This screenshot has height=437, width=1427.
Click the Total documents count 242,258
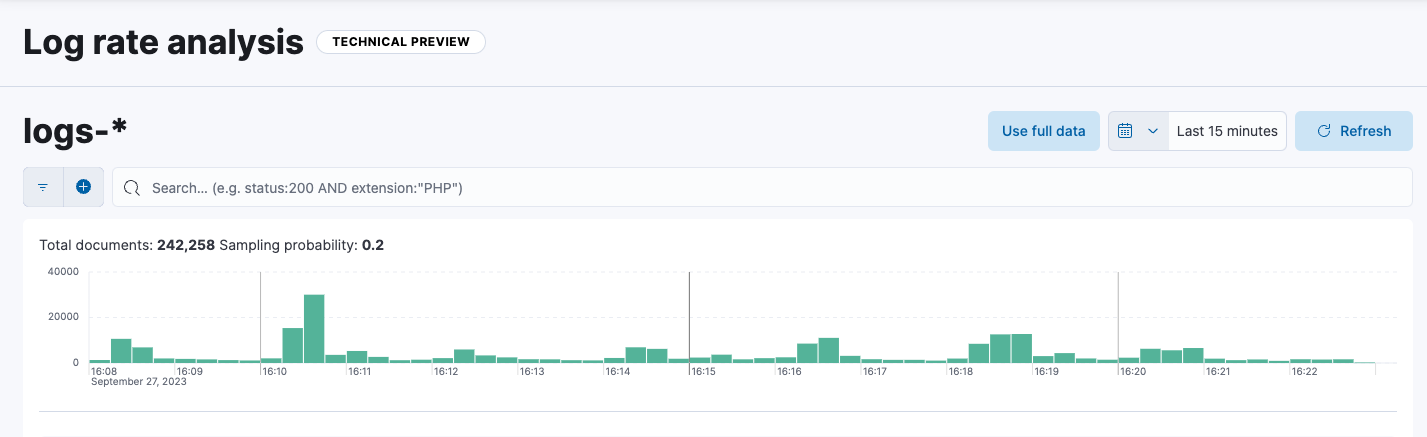click(186, 245)
